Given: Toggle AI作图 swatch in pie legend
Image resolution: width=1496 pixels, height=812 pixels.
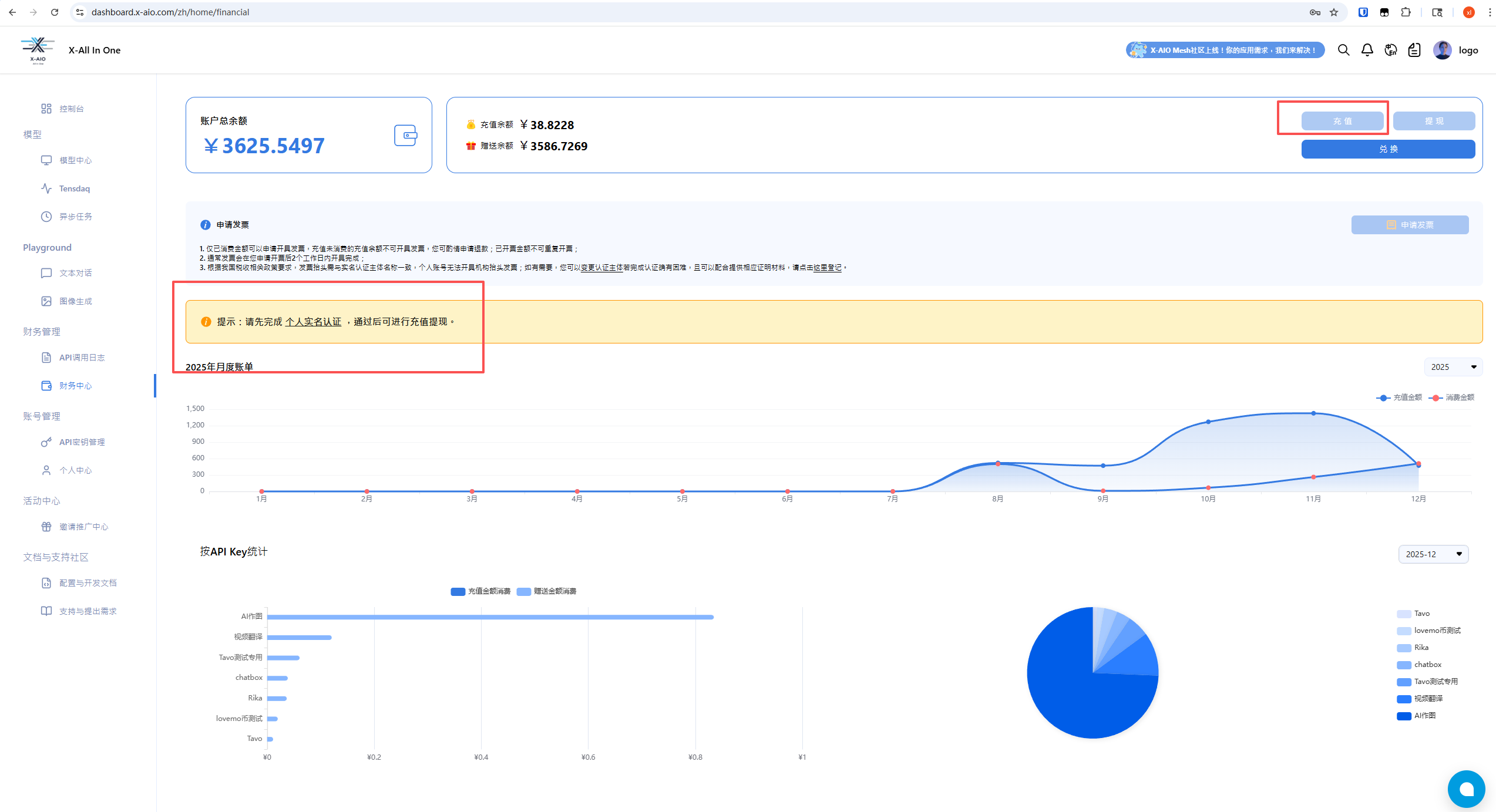Looking at the screenshot, I should point(1404,716).
